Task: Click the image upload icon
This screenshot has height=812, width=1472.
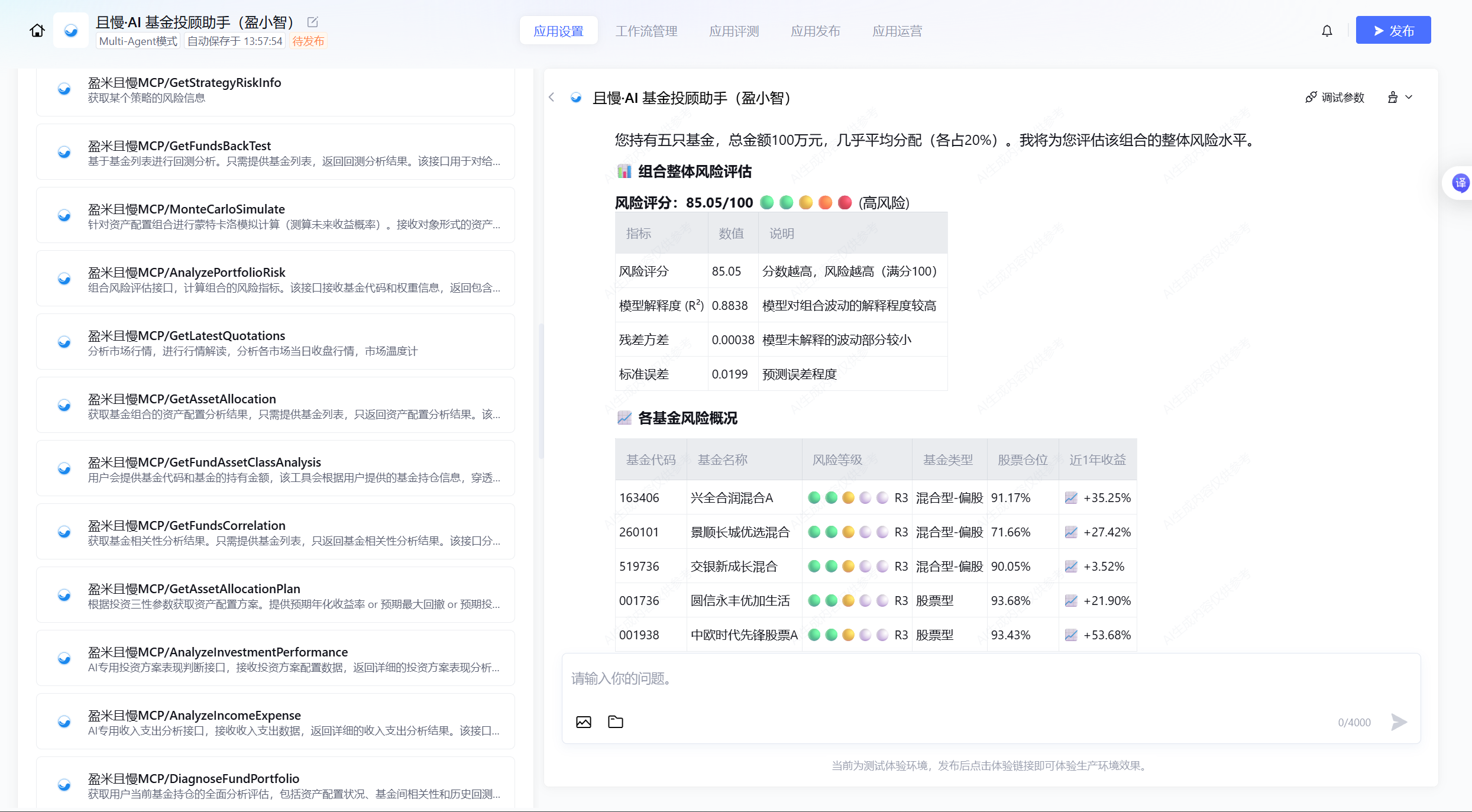Action: [x=583, y=722]
